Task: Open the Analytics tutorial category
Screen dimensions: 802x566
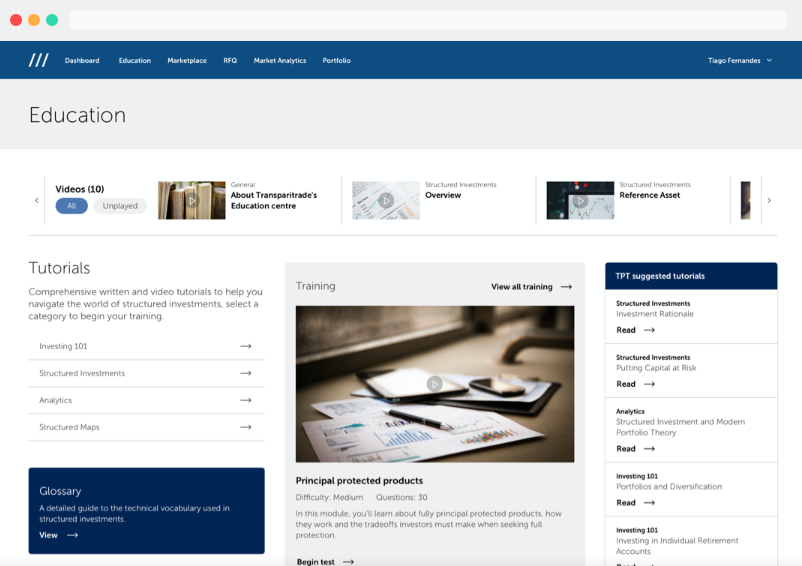Action: click(146, 400)
